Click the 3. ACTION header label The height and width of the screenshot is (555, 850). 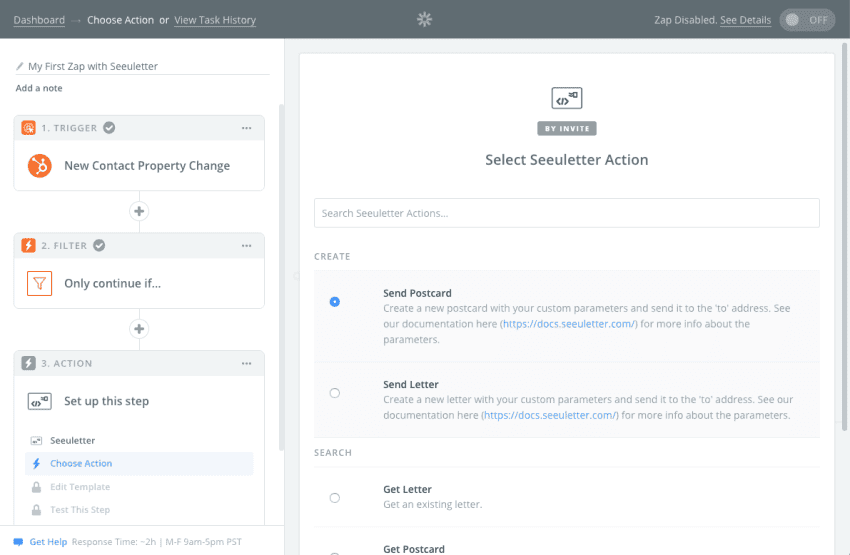[67, 363]
